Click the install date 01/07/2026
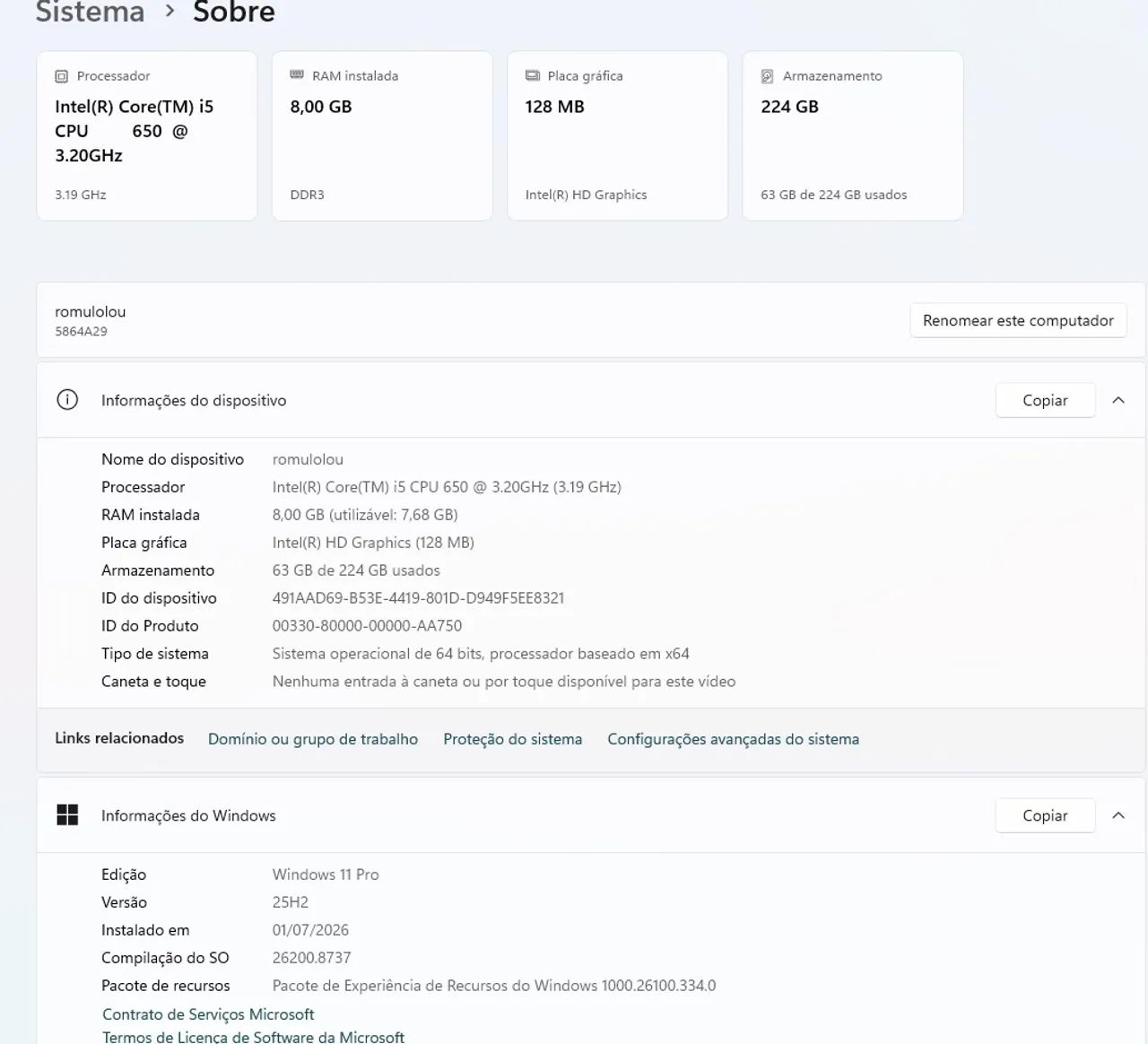This screenshot has height=1044, width=1148. click(x=310, y=930)
